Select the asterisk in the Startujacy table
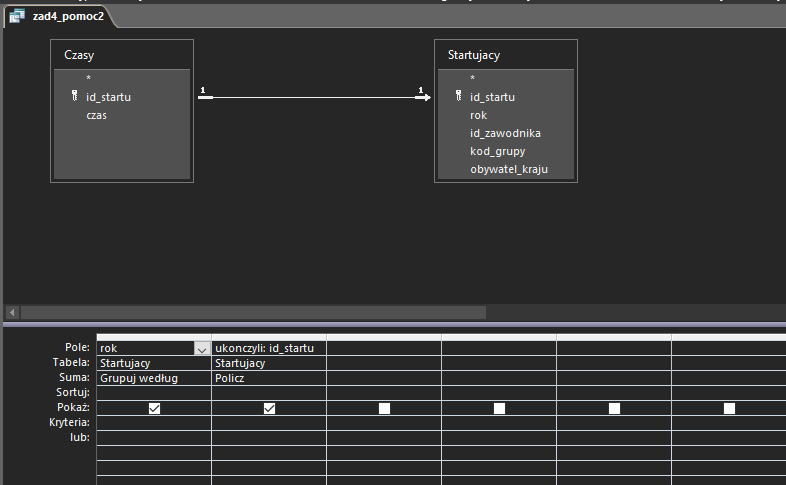The height and width of the screenshot is (485, 786). point(472,78)
